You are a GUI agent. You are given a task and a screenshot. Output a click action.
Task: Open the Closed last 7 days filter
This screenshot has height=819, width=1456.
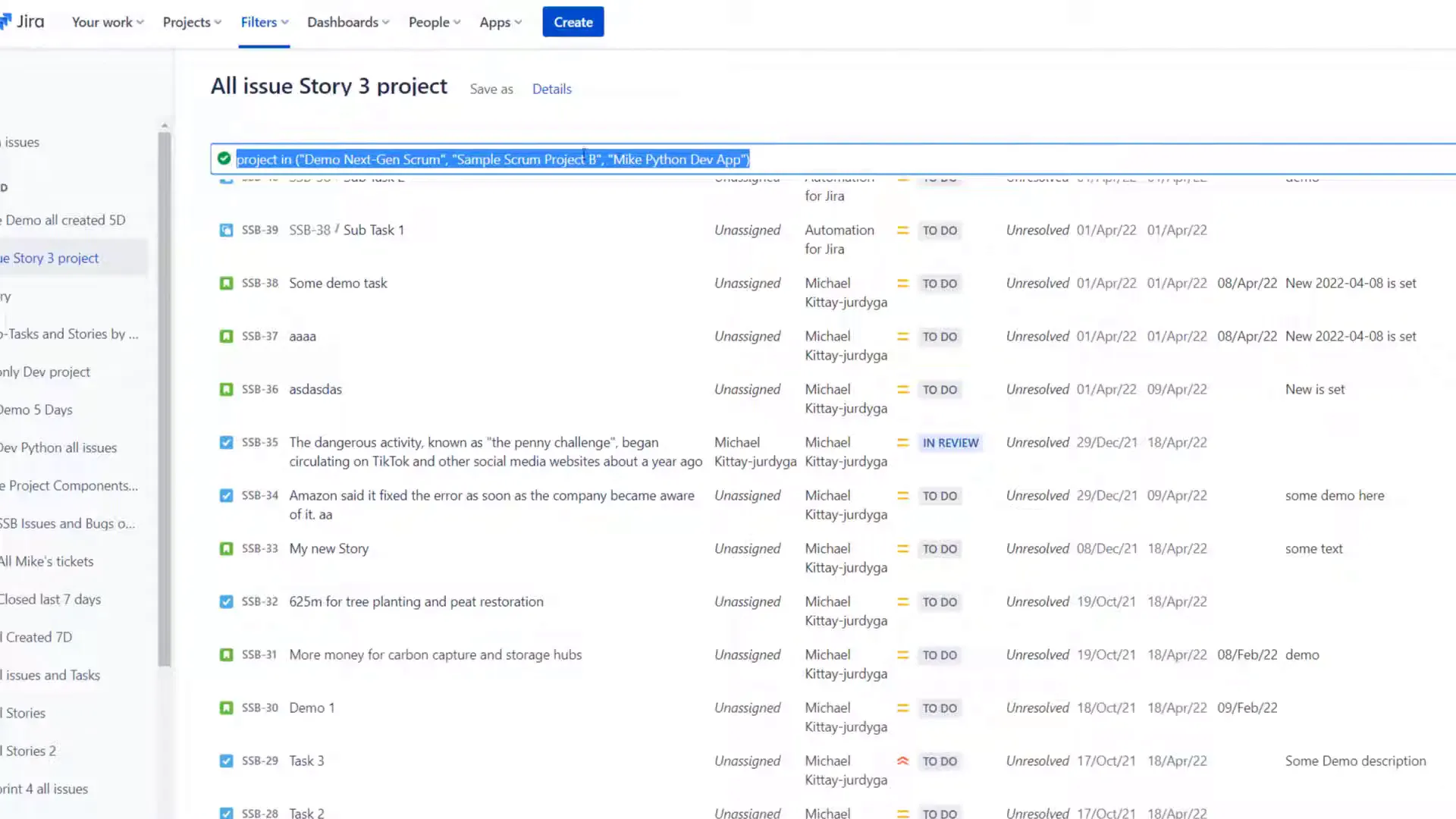coord(51,599)
